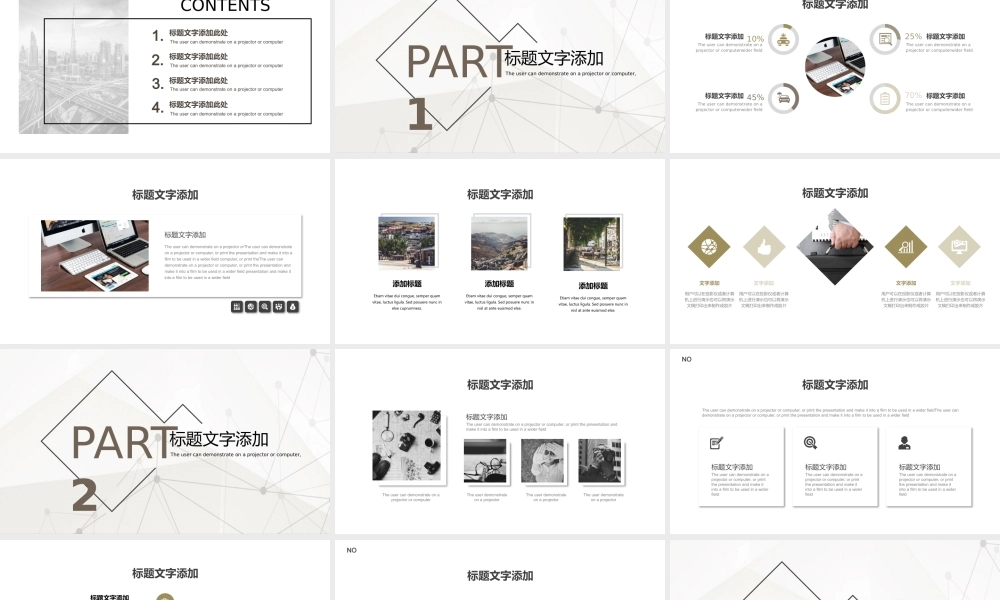Click the pen-and-paper icon in the first card
This screenshot has width=1000, height=600.
716,441
